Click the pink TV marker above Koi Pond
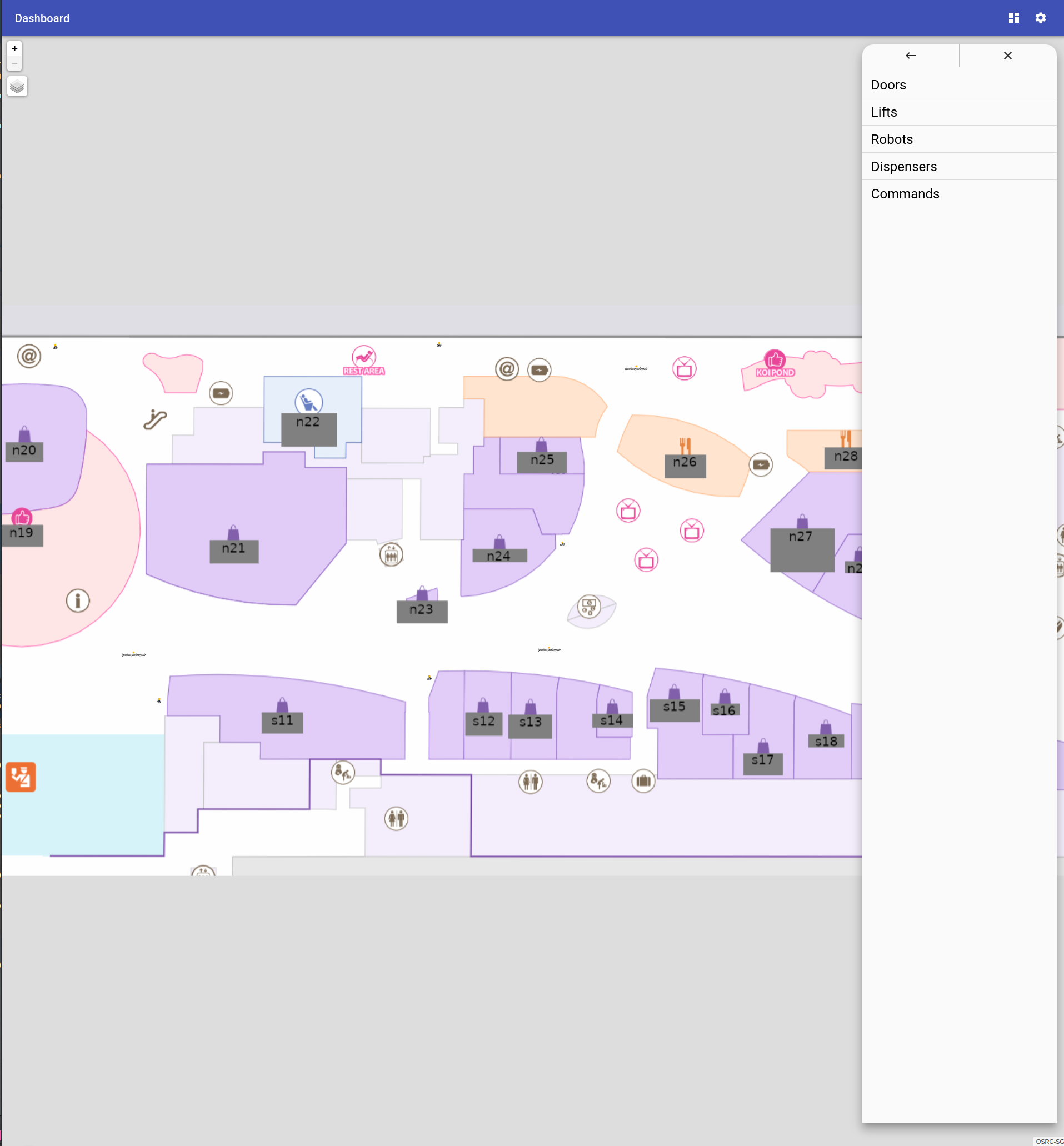This screenshot has width=1064, height=1146. click(685, 369)
